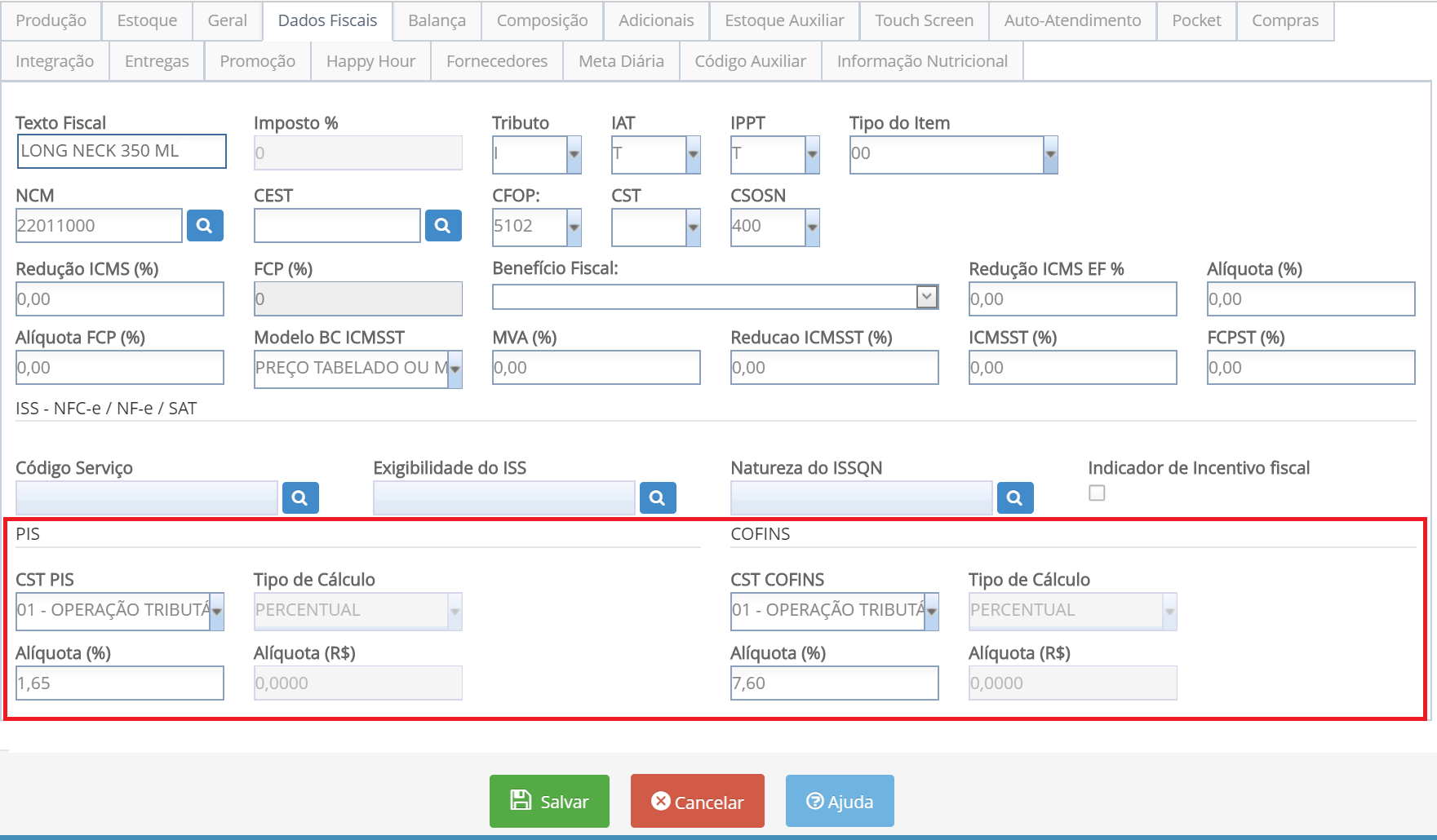Go to the Composição tab
This screenshot has height=840, width=1437.
coord(543,20)
